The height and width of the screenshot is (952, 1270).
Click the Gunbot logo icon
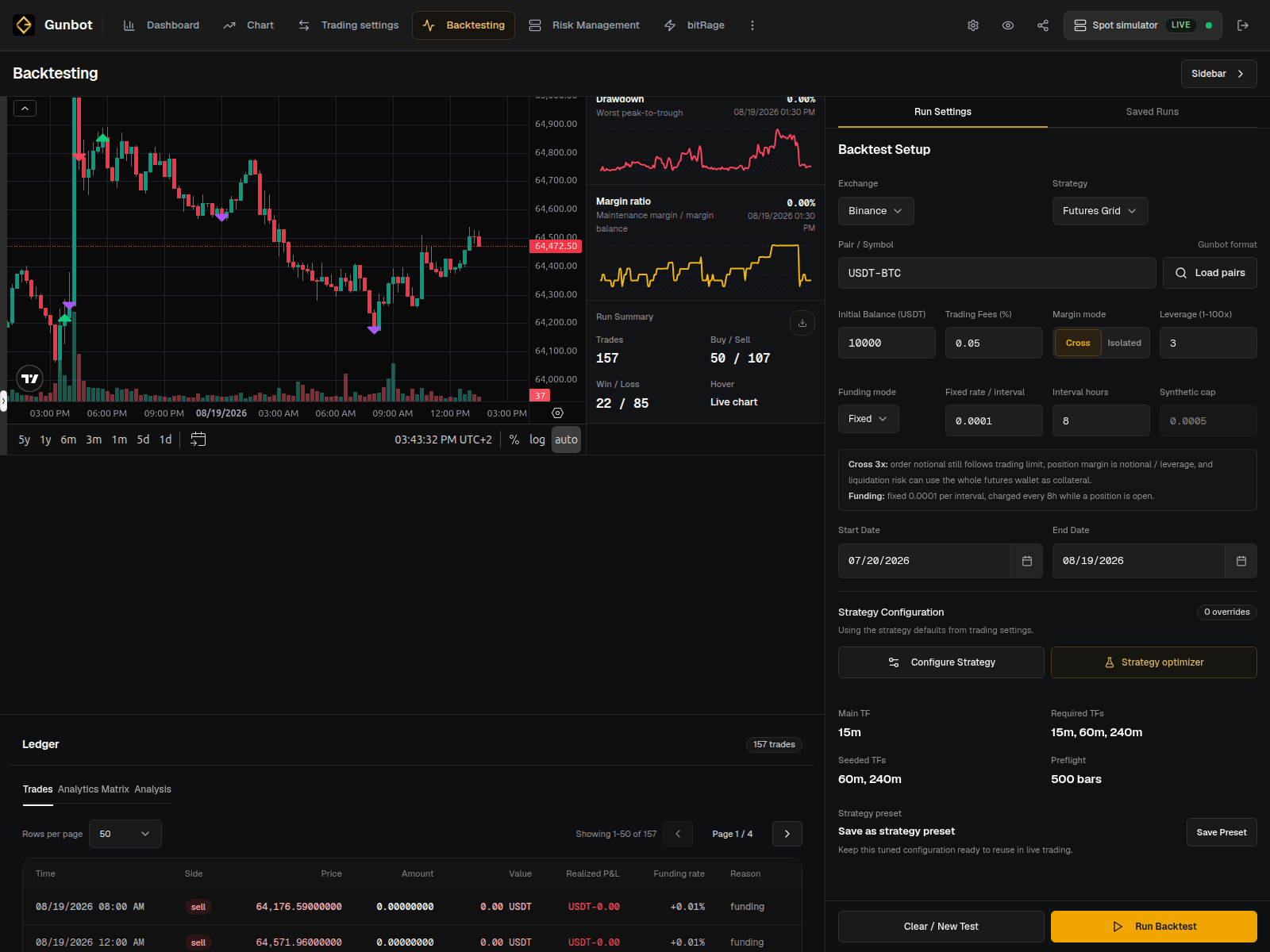coord(24,25)
